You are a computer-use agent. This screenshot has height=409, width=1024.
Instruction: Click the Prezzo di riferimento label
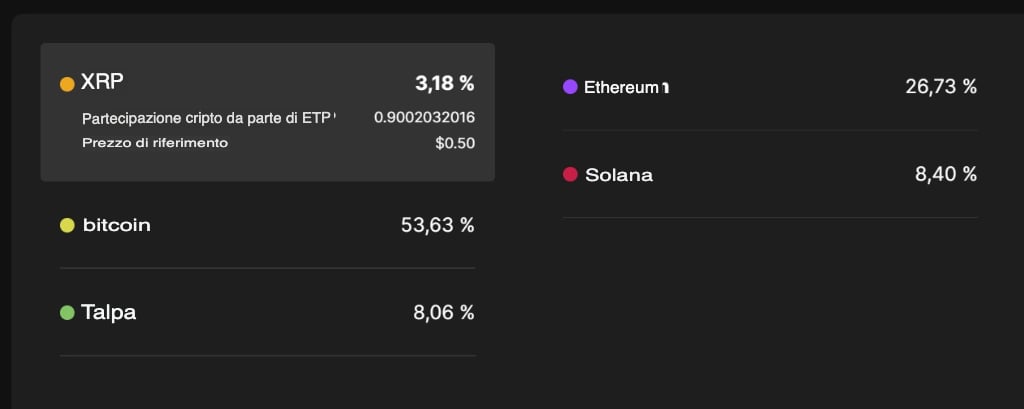click(155, 143)
